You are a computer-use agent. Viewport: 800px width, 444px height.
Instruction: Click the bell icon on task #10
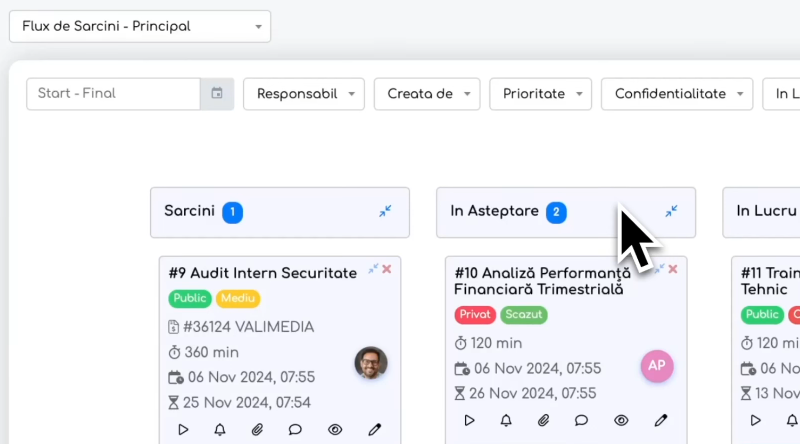506,420
